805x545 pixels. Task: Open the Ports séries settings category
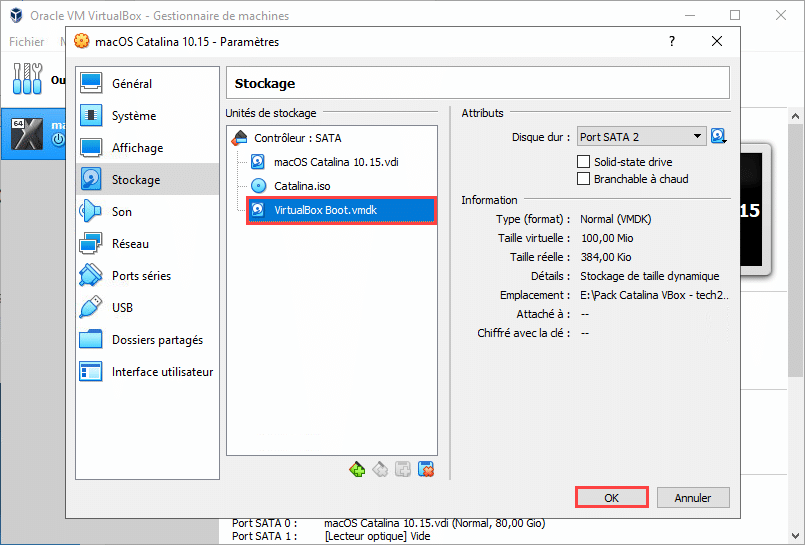(x=147, y=276)
